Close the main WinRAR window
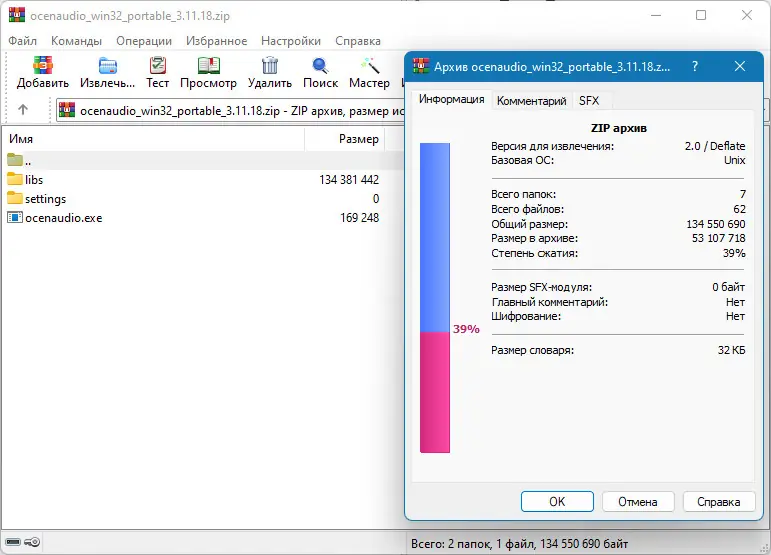 pyautogui.click(x=747, y=15)
